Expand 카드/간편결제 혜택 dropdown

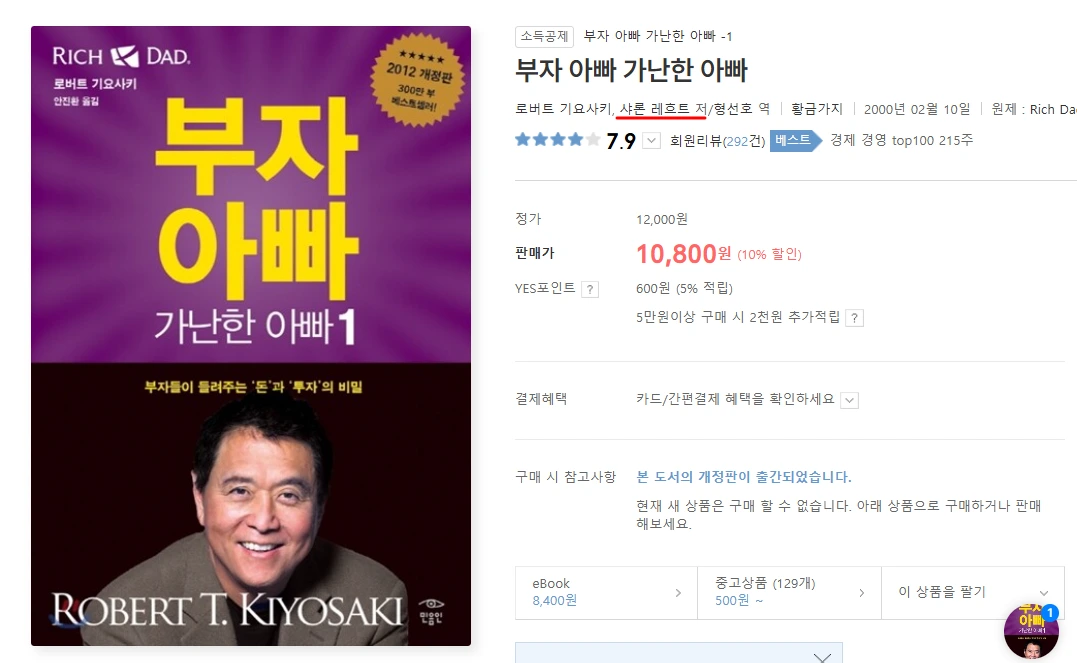(x=850, y=400)
